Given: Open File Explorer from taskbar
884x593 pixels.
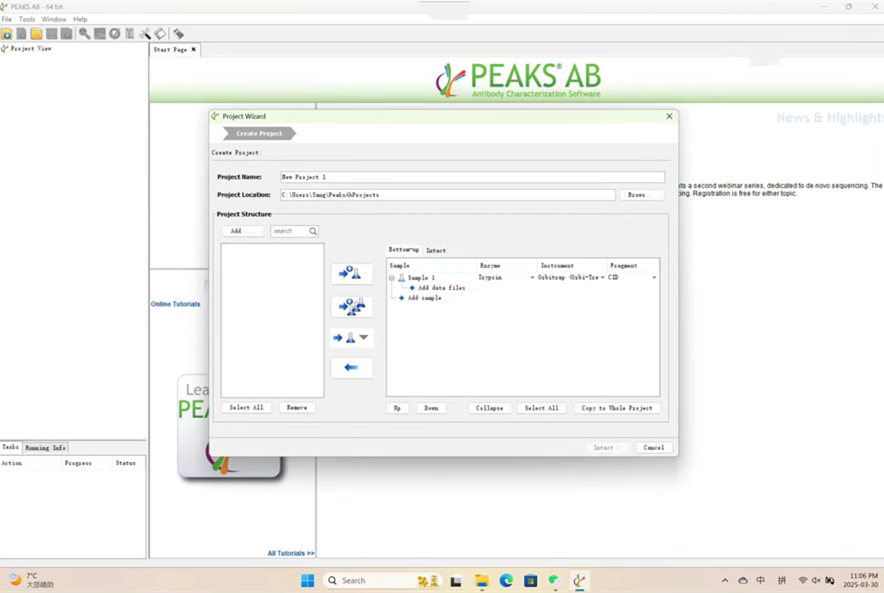Looking at the screenshot, I should 481,581.
